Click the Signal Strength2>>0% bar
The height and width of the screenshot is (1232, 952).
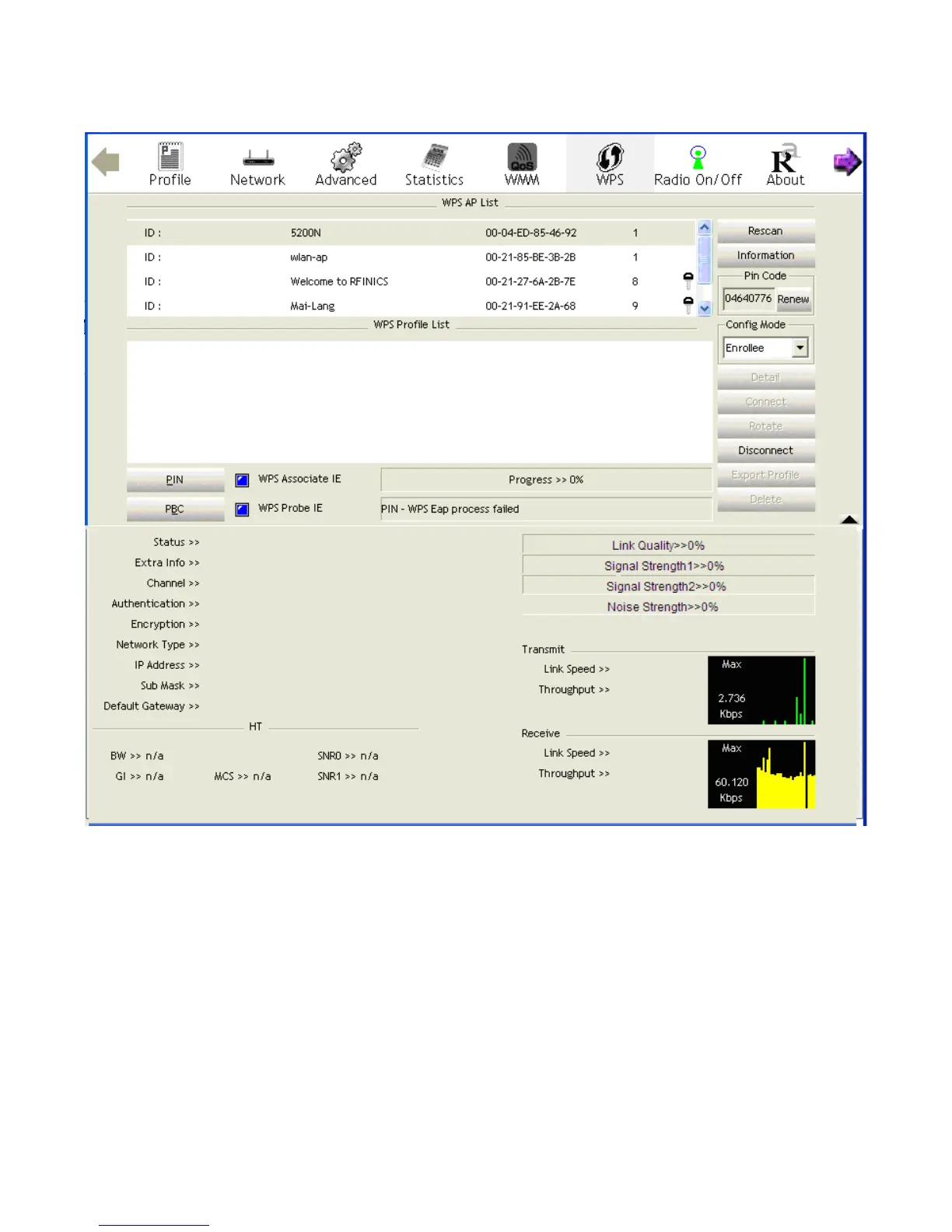click(669, 586)
